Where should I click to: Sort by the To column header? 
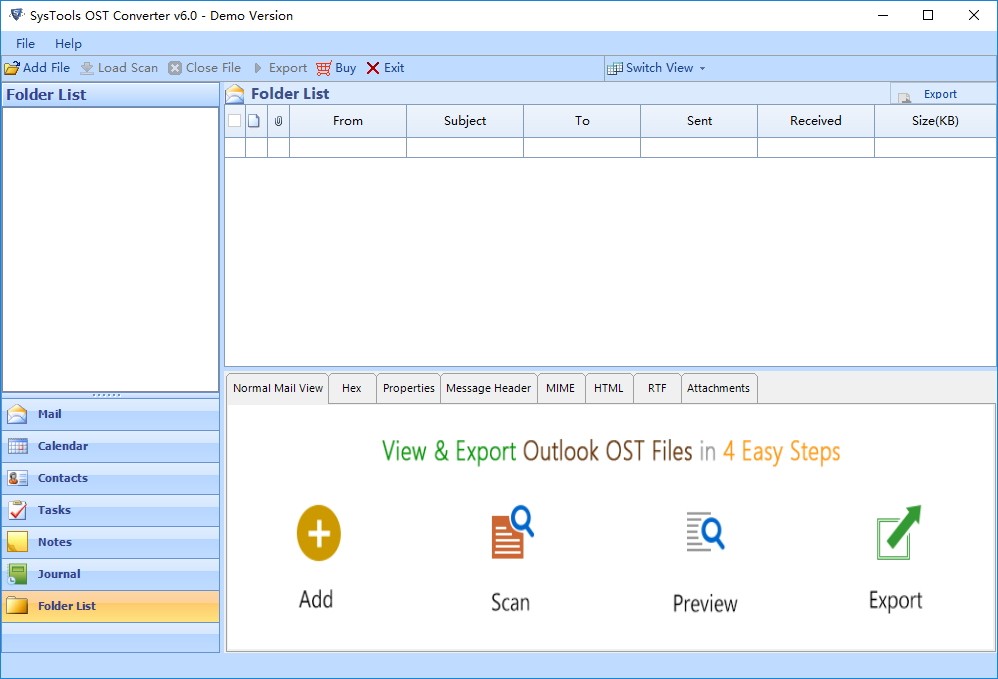click(582, 121)
